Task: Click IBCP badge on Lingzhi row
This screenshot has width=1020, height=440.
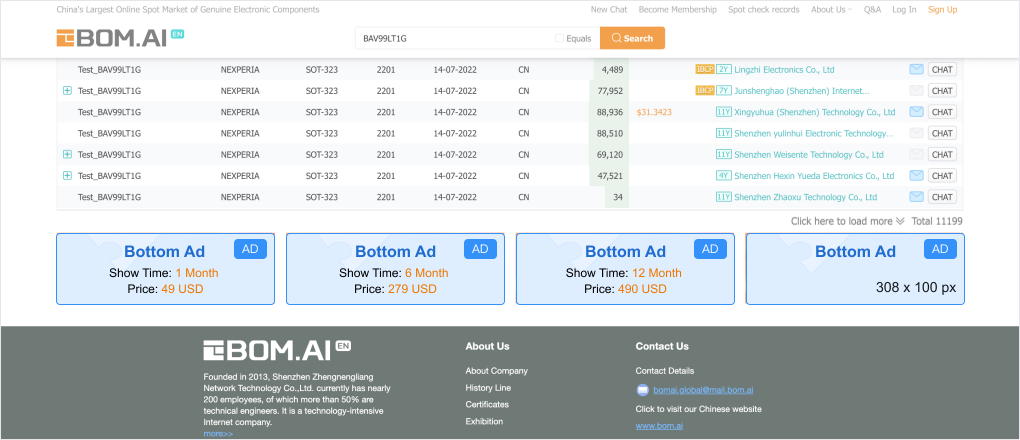Action: [x=705, y=69]
